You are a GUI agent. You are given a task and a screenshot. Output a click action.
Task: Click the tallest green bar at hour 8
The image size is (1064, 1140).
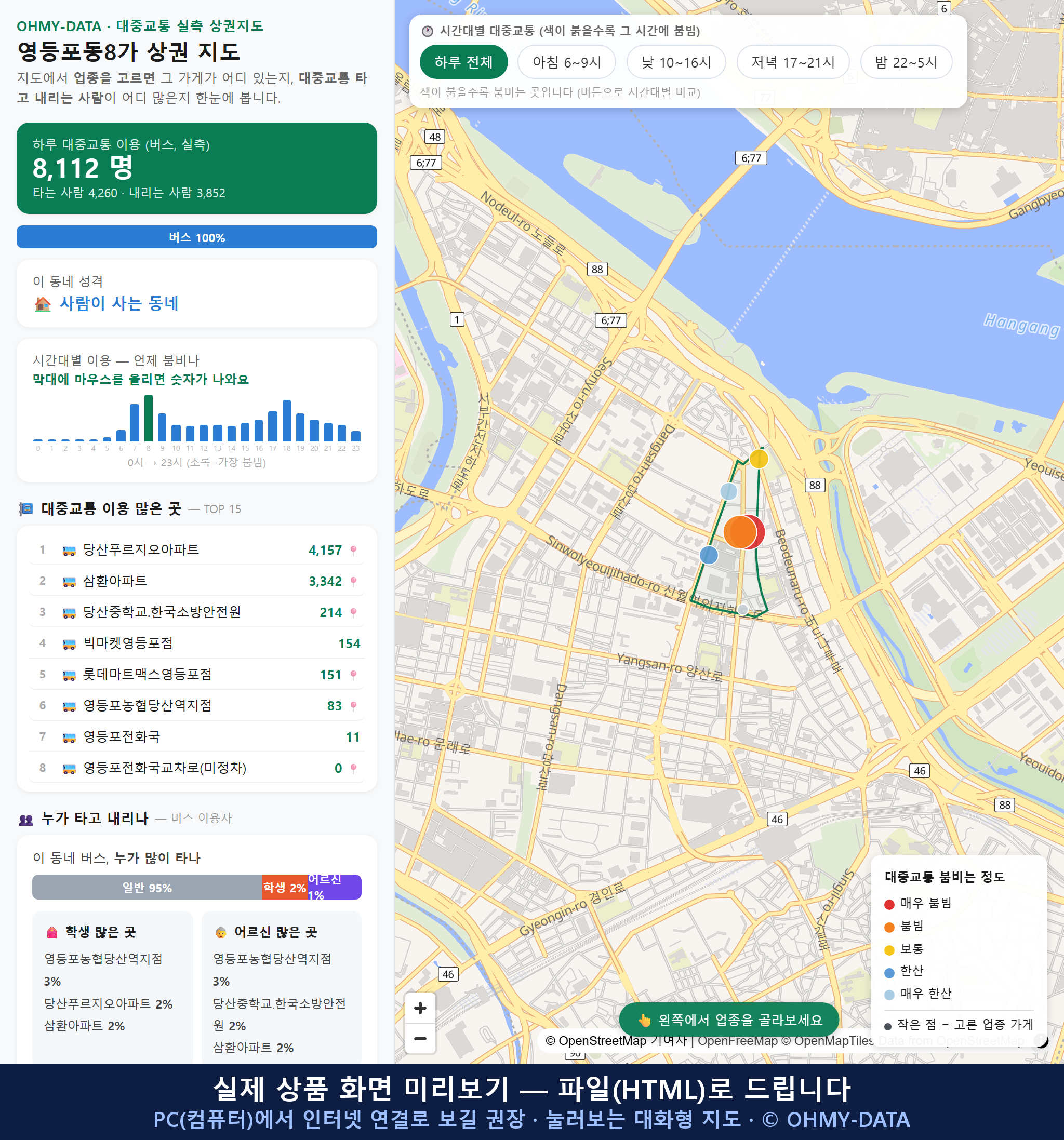(x=149, y=418)
